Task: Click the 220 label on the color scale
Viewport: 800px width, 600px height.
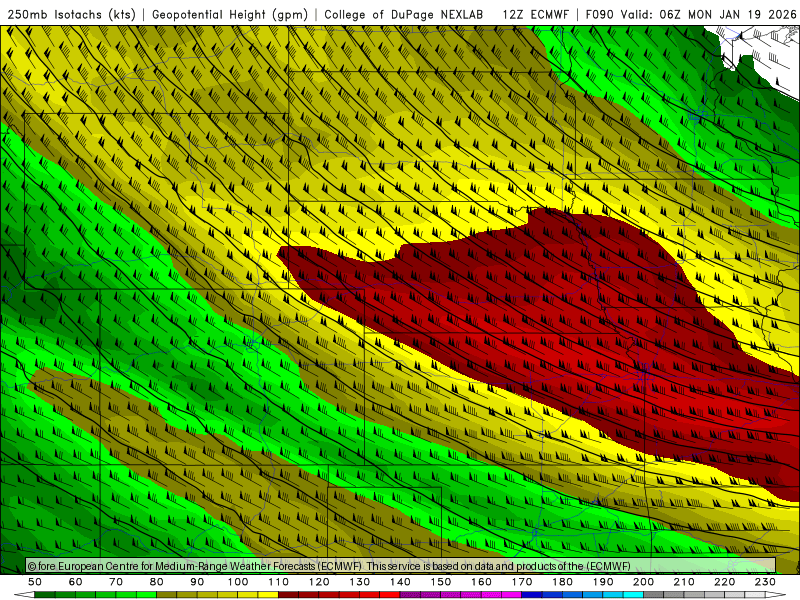Action: 724,582
